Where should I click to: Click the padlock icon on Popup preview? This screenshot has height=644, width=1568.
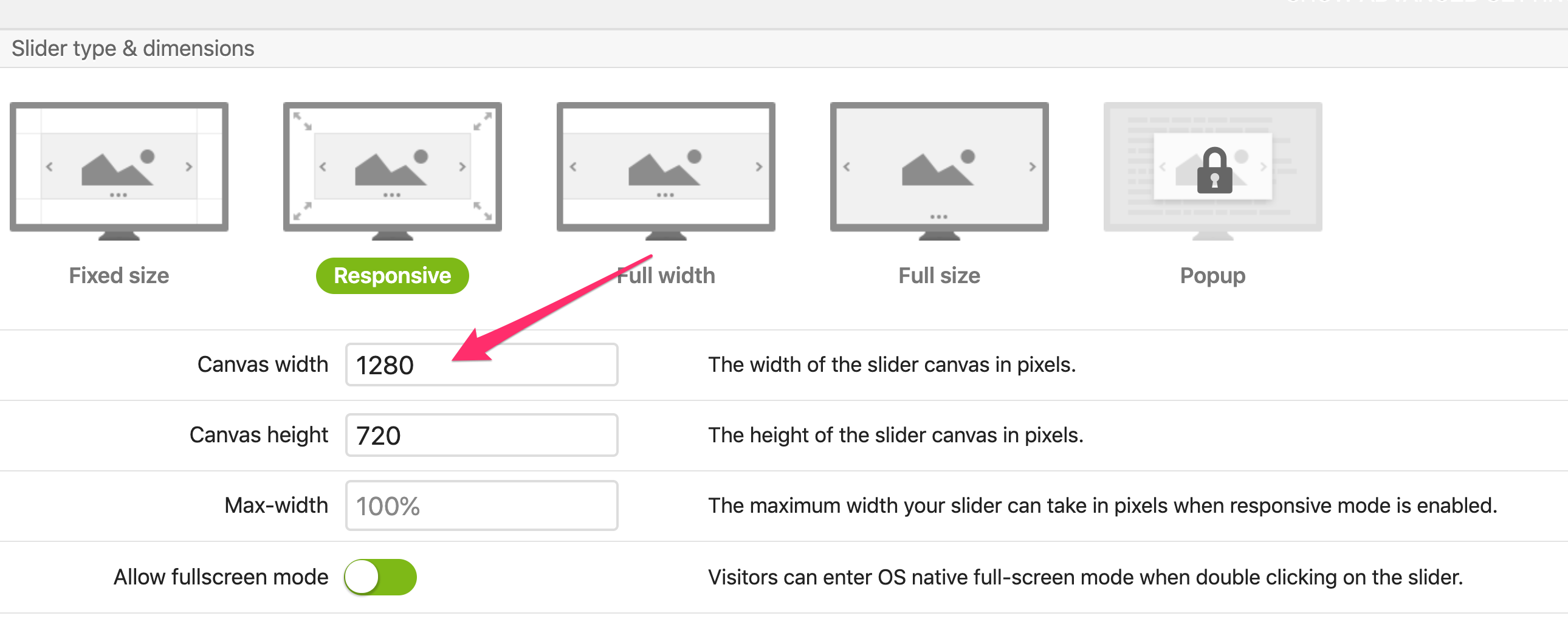pyautogui.click(x=1214, y=171)
